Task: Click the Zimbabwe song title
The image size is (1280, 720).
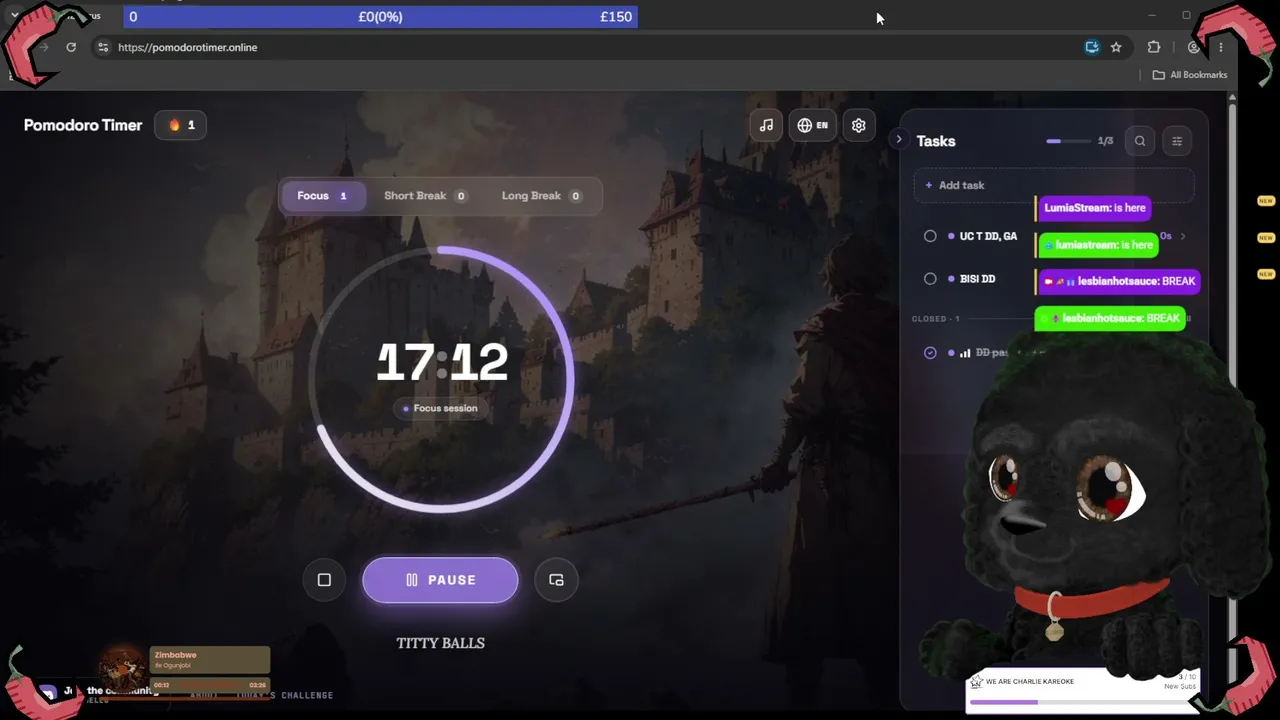Action: click(176, 655)
